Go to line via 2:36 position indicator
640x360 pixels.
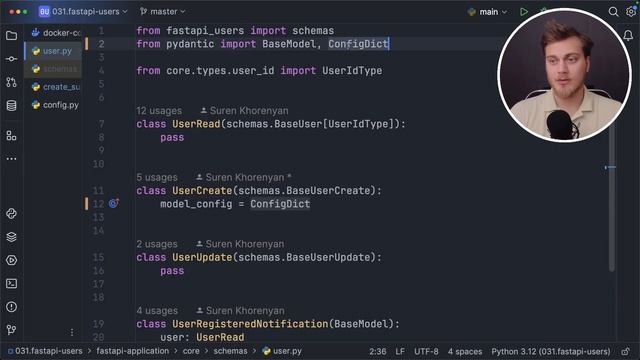pos(378,351)
